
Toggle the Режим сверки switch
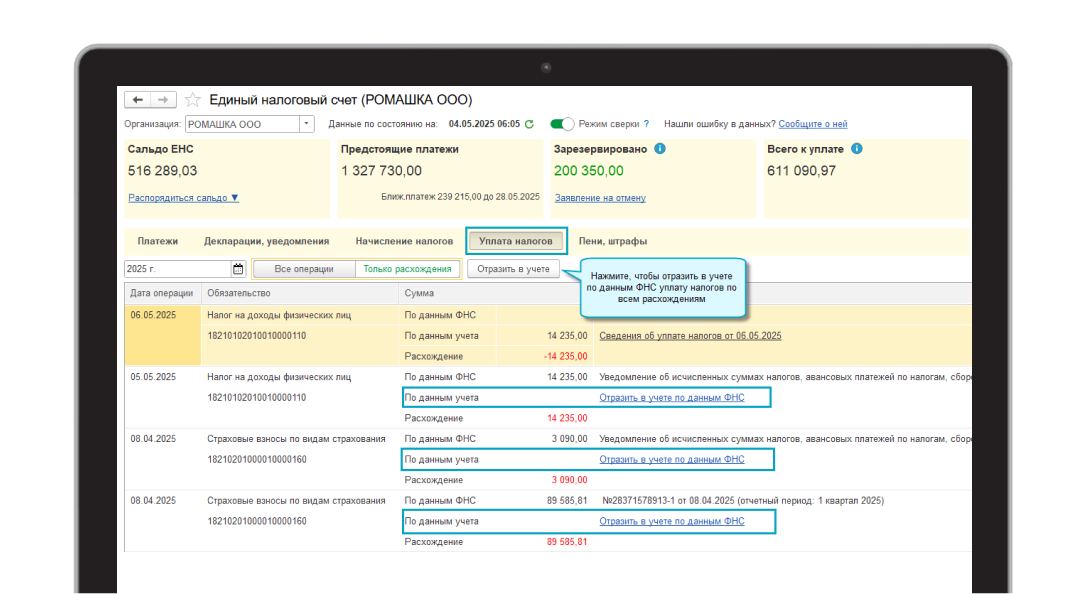[563, 124]
